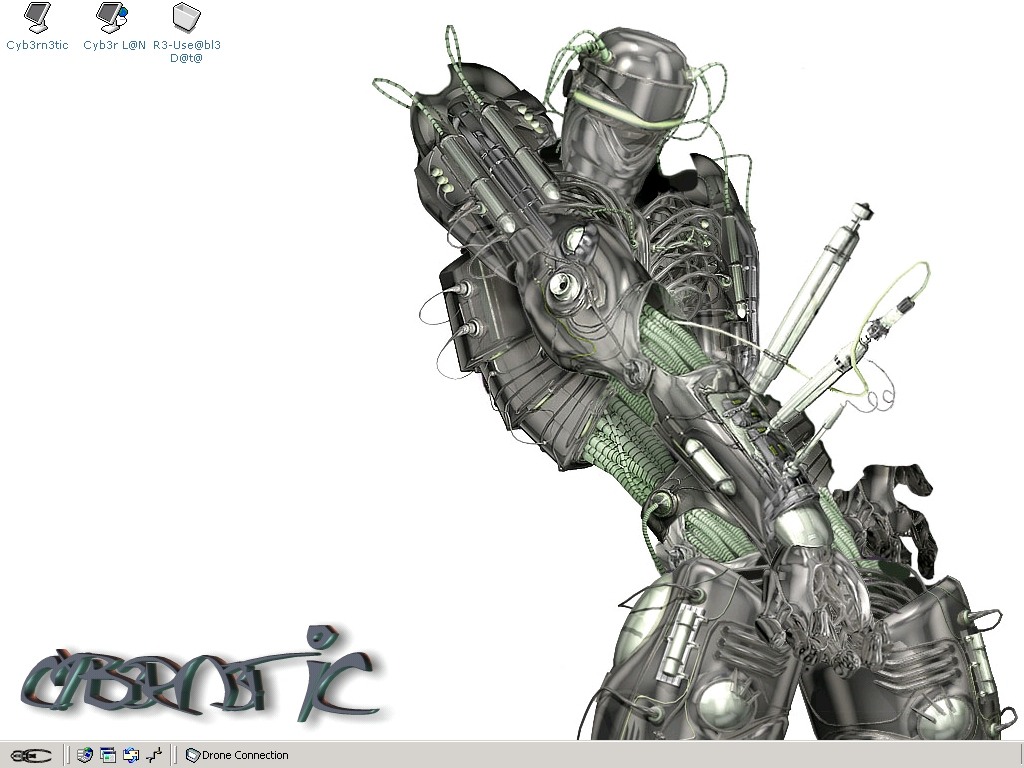1024x768 pixels.
Task: Open the Start menu via the Cybernetic logo button
Action: [x=30, y=755]
